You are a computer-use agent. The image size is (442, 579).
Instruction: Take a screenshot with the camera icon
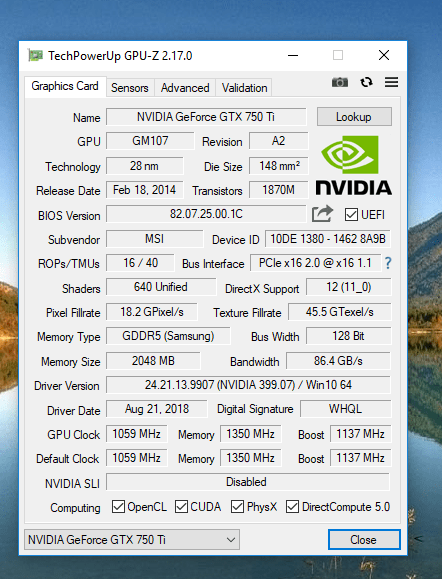[x=340, y=82]
